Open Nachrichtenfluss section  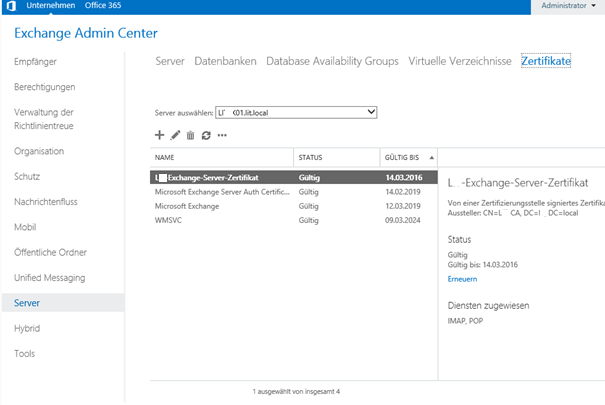[46, 202]
